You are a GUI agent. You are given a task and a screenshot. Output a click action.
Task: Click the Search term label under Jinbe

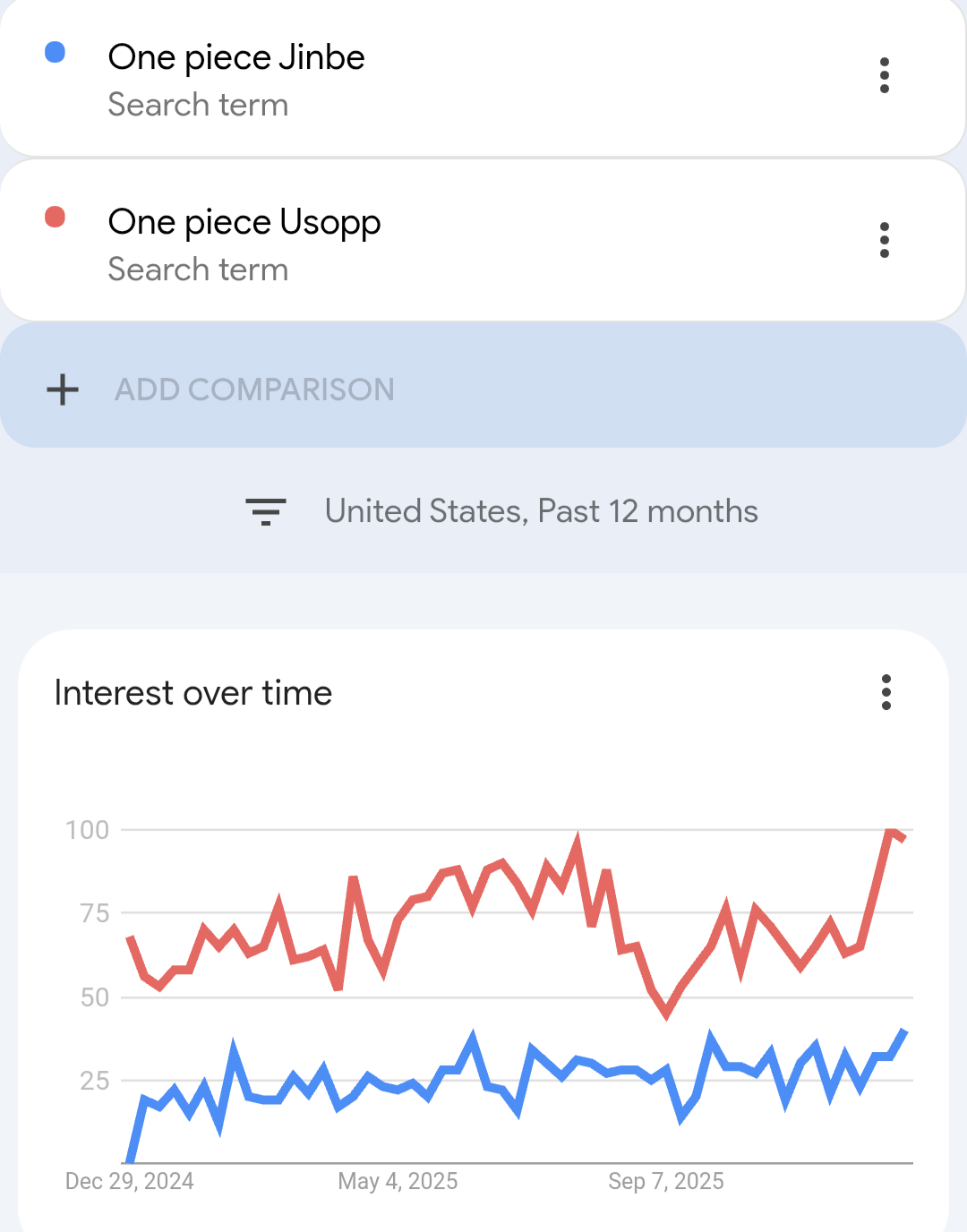198,105
